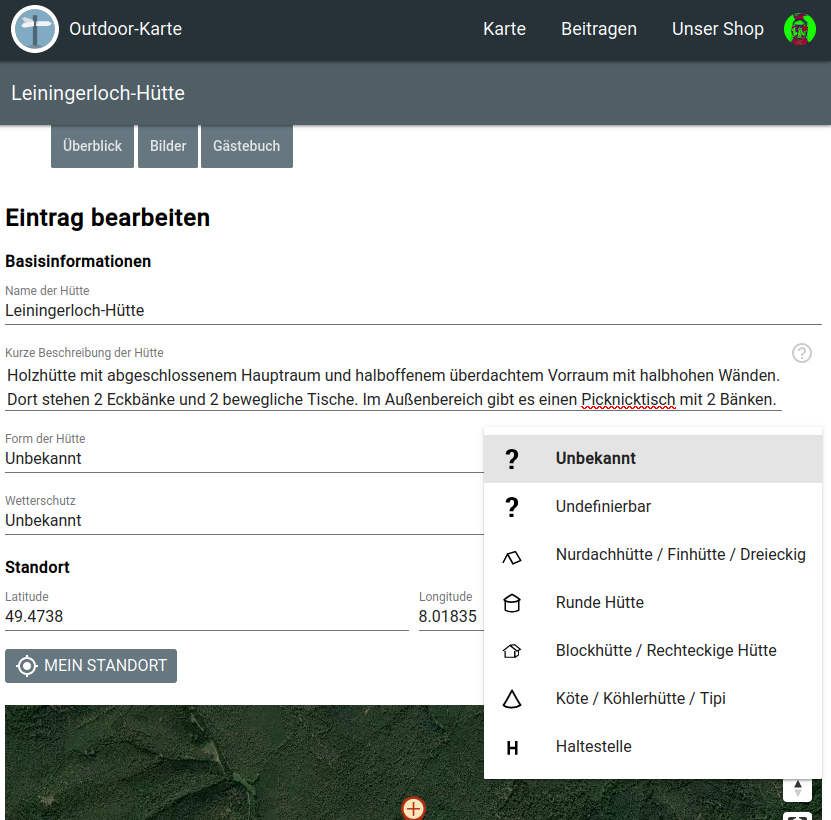The height and width of the screenshot is (820, 831).
Task: Go to the Überblick tab
Action: [x=92, y=146]
